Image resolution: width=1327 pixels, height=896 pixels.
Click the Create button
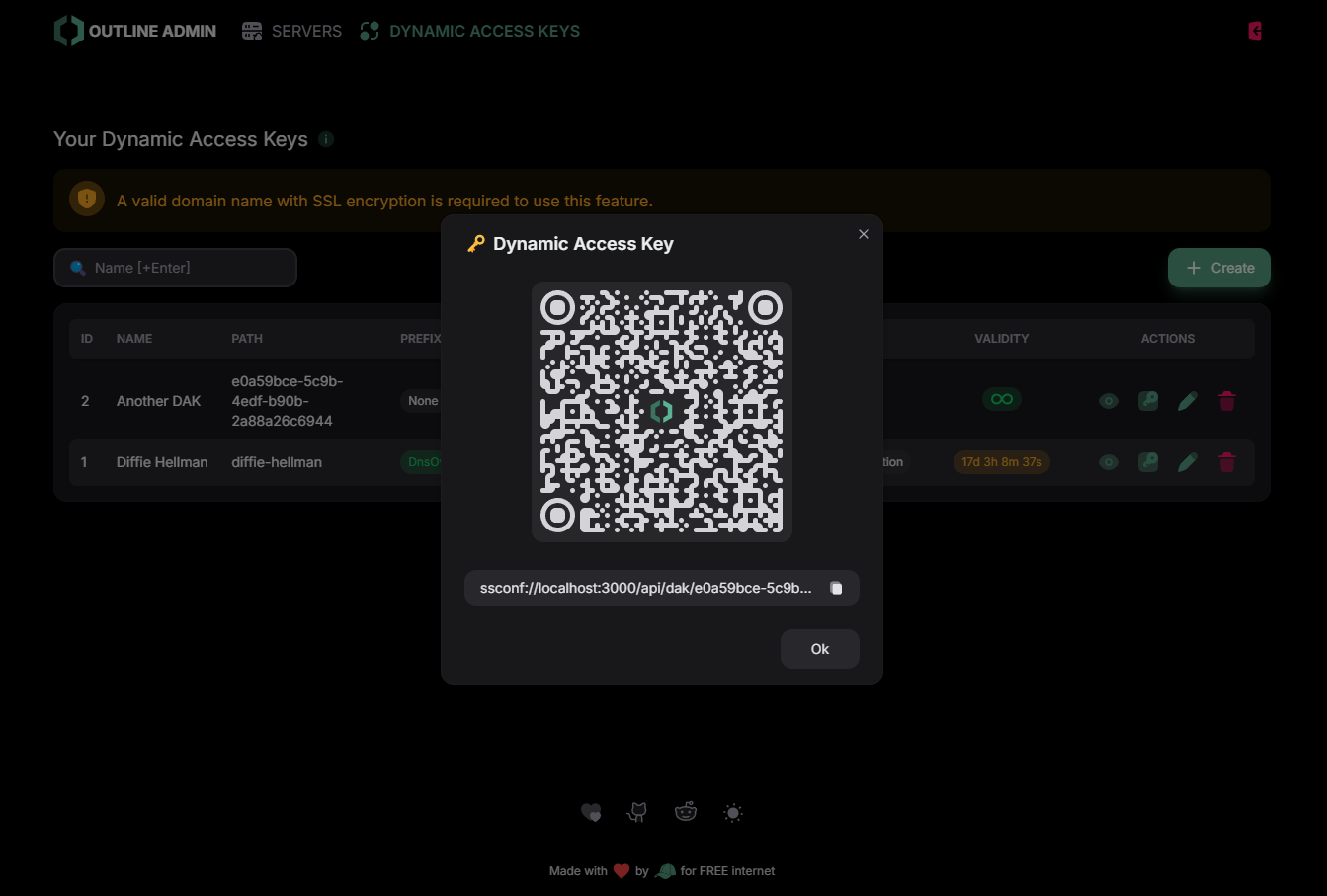click(1219, 268)
